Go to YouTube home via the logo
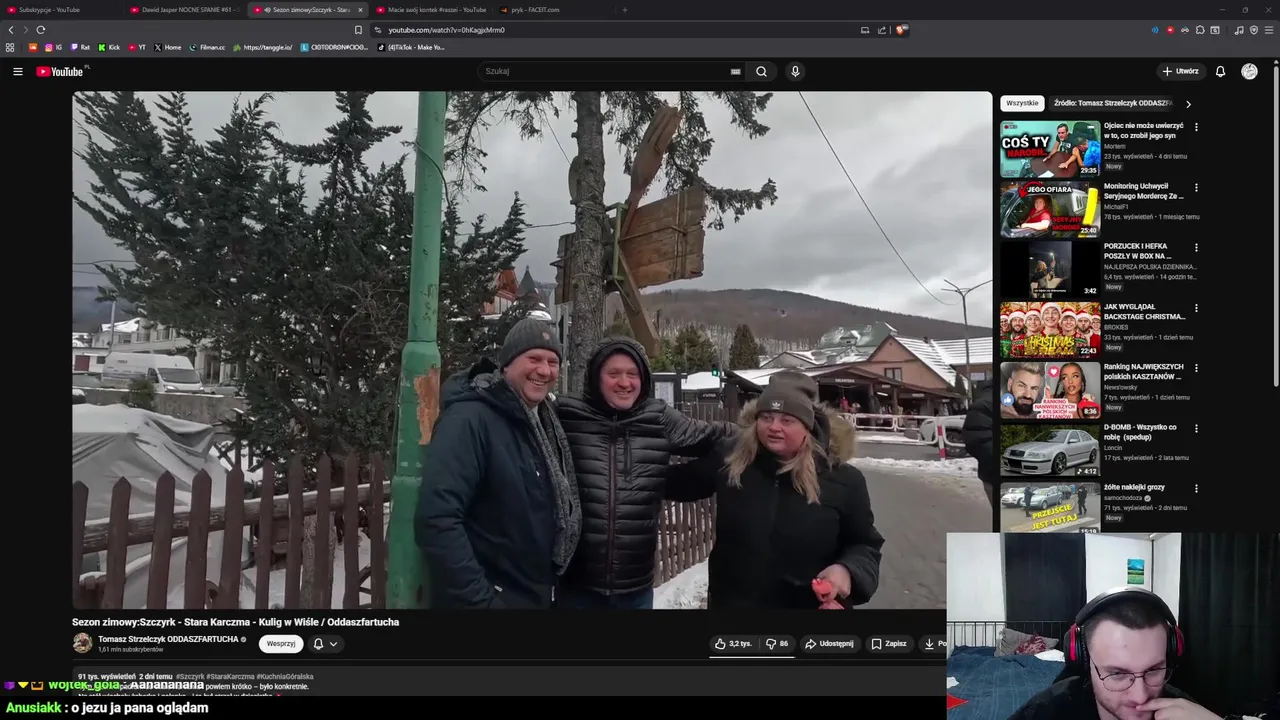The image size is (1280, 720). (60, 71)
